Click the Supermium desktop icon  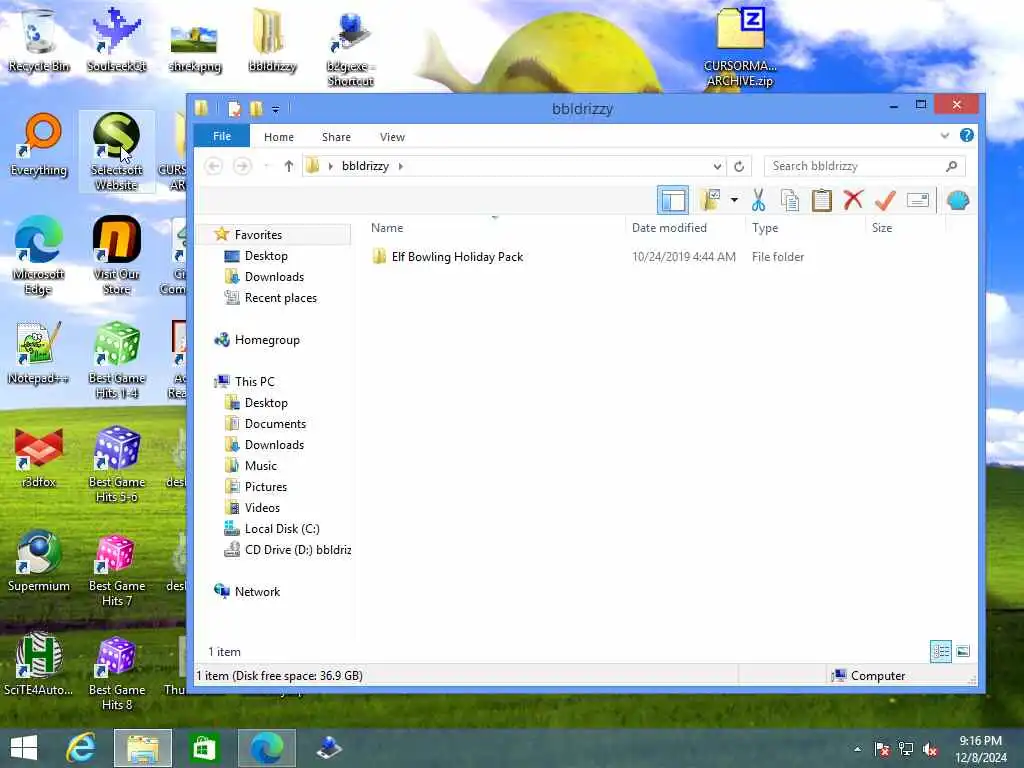[39, 562]
